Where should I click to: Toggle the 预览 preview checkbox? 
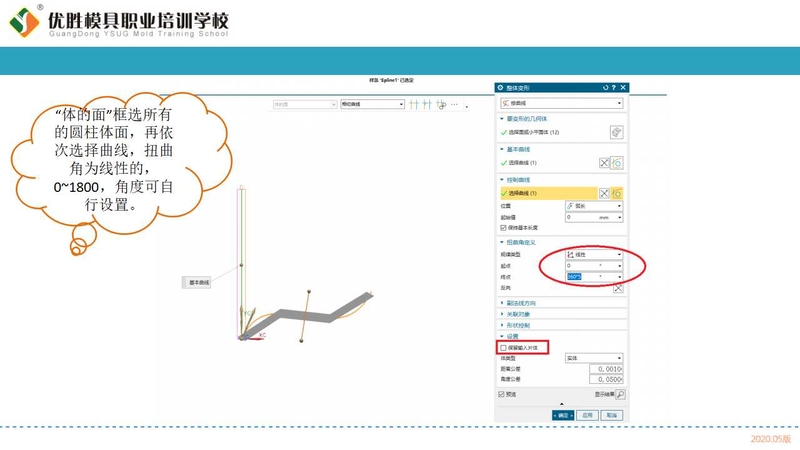click(503, 395)
